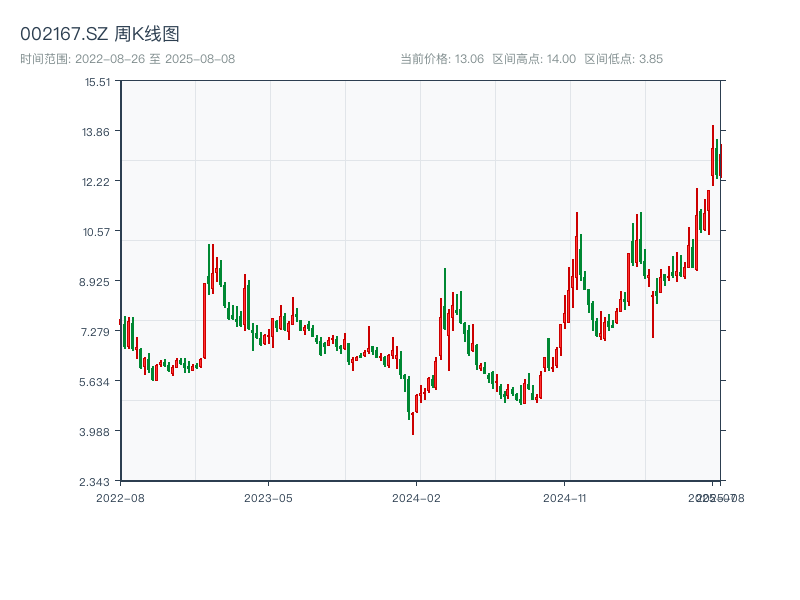Click the tall red candle peaking near 14.00
Screen dimensions: 800x600
click(713, 156)
